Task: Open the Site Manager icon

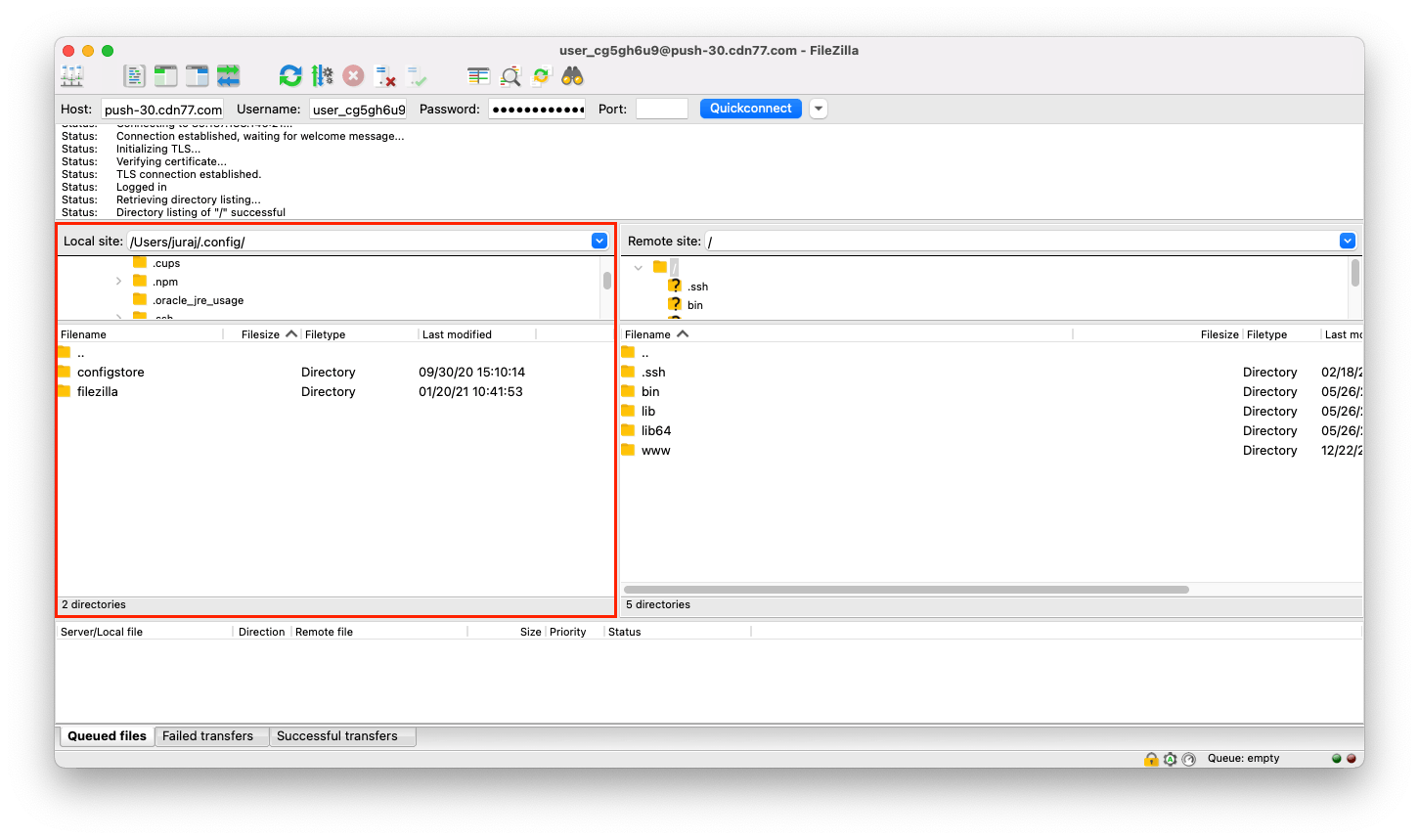Action: click(x=72, y=75)
